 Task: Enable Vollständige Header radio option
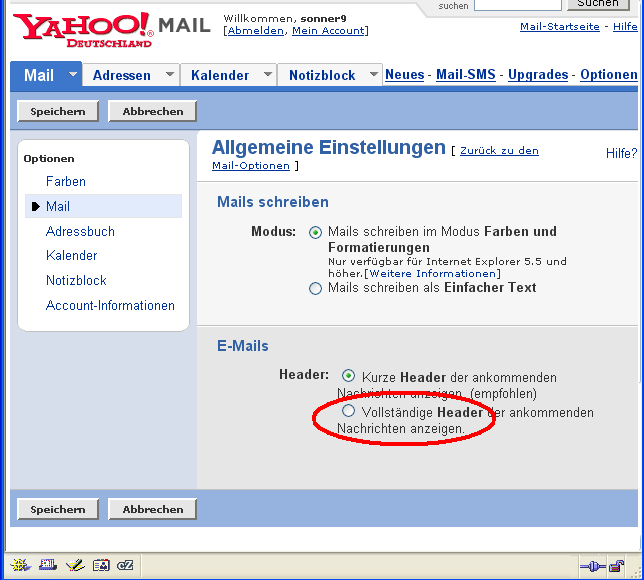pyautogui.click(x=348, y=410)
